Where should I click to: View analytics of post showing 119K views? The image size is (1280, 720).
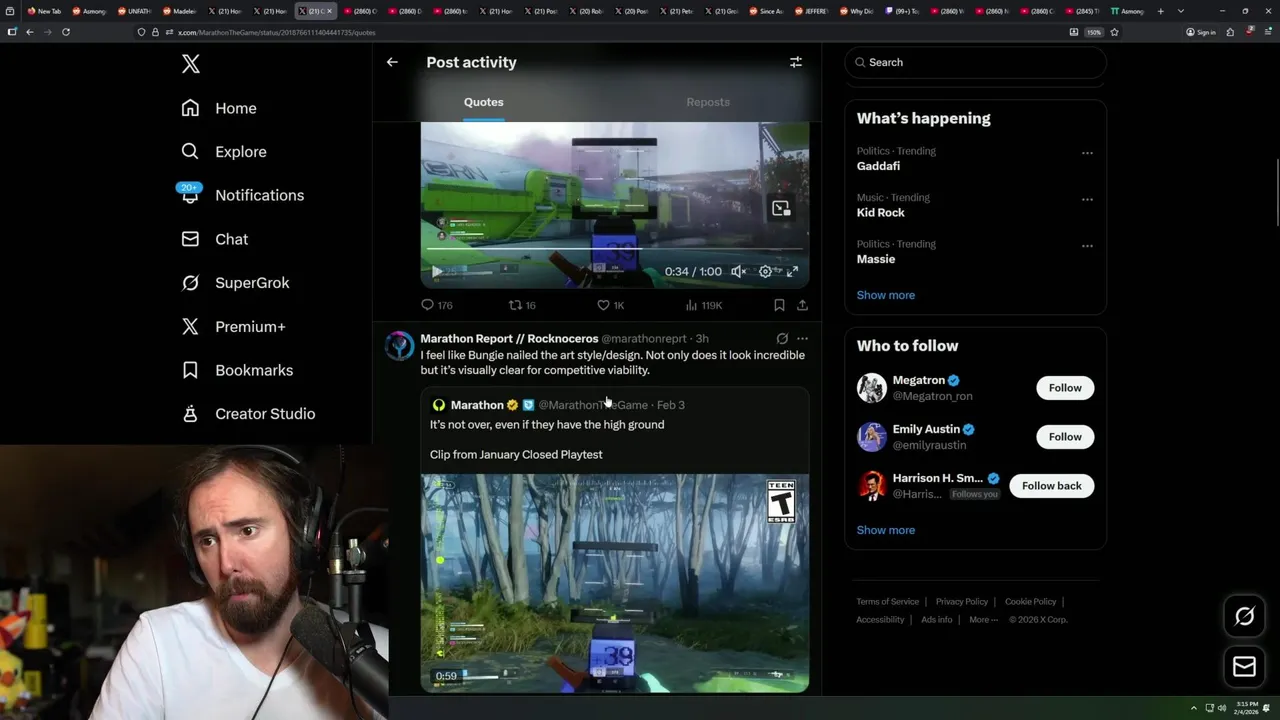[x=704, y=305]
